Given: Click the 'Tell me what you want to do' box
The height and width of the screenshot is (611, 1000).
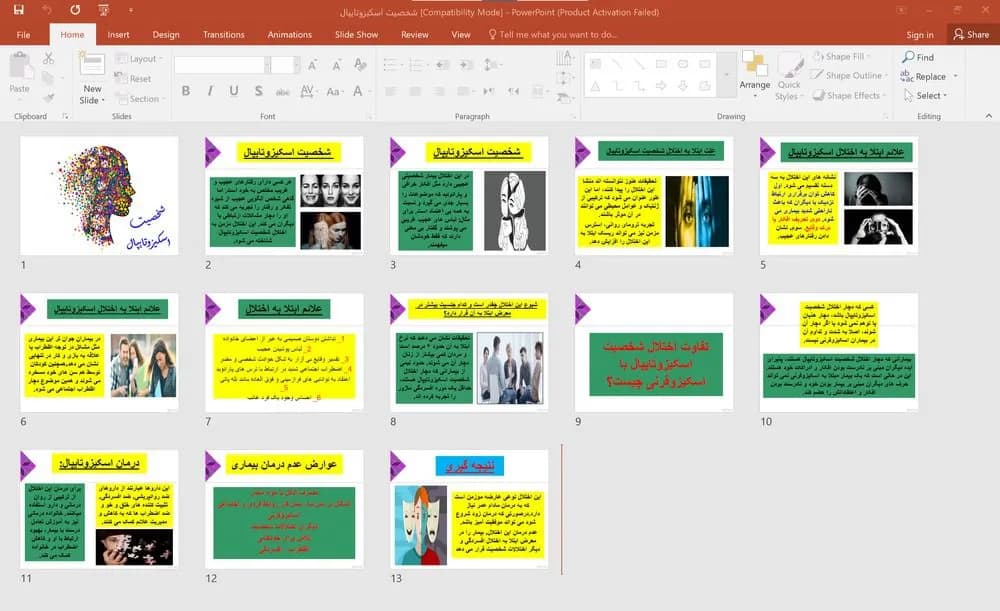Looking at the screenshot, I should tap(552, 34).
